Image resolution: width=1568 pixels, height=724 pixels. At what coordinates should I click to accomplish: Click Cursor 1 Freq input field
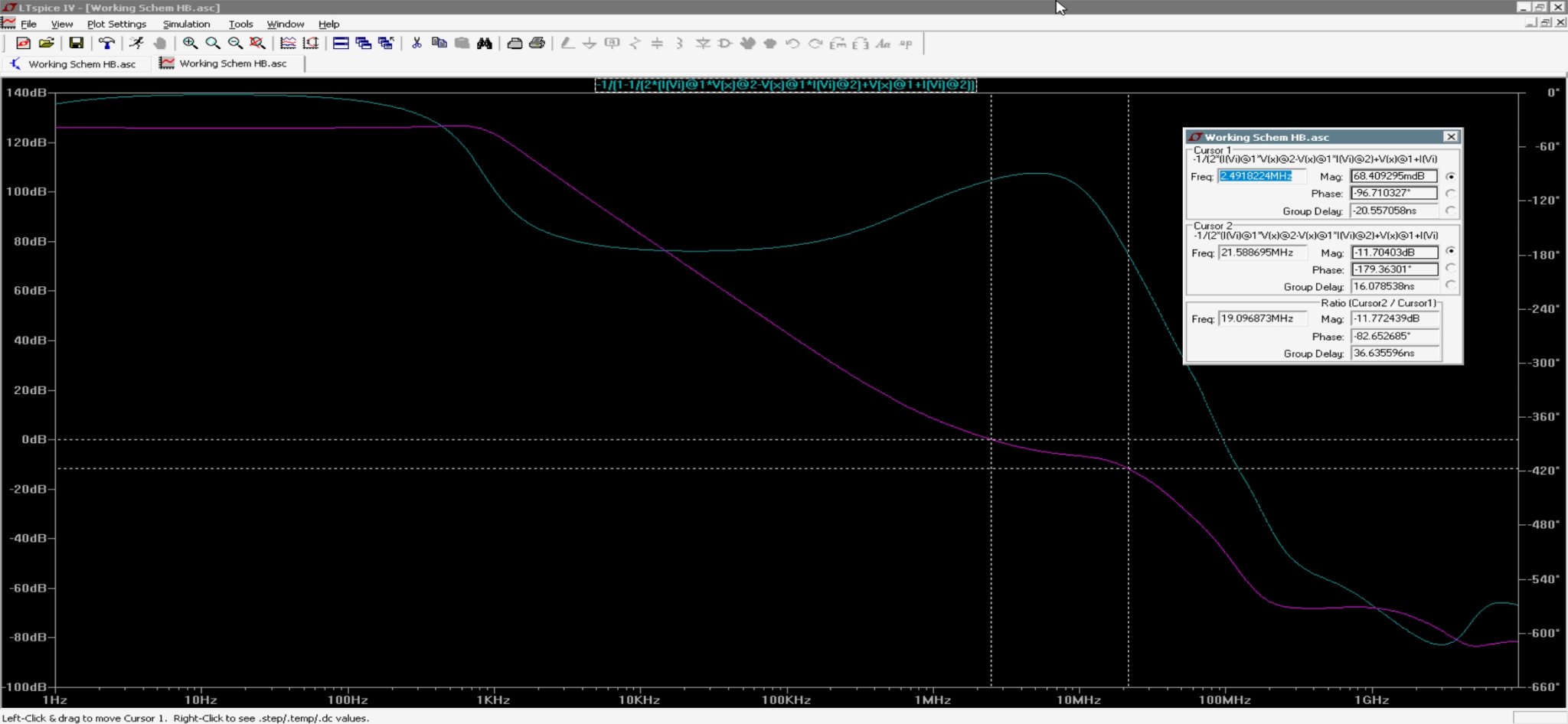(x=1261, y=176)
